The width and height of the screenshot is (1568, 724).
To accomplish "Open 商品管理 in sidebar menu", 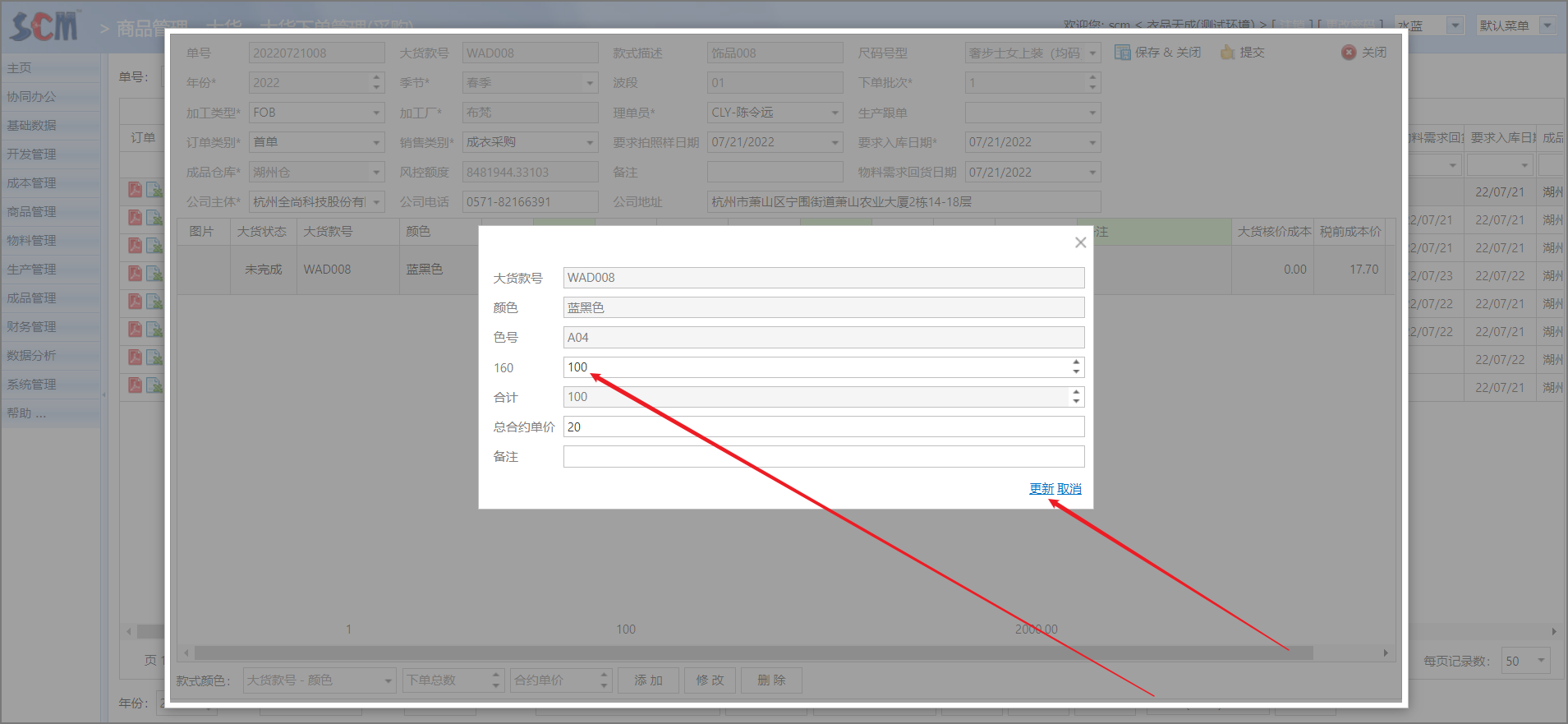I will (32, 212).
